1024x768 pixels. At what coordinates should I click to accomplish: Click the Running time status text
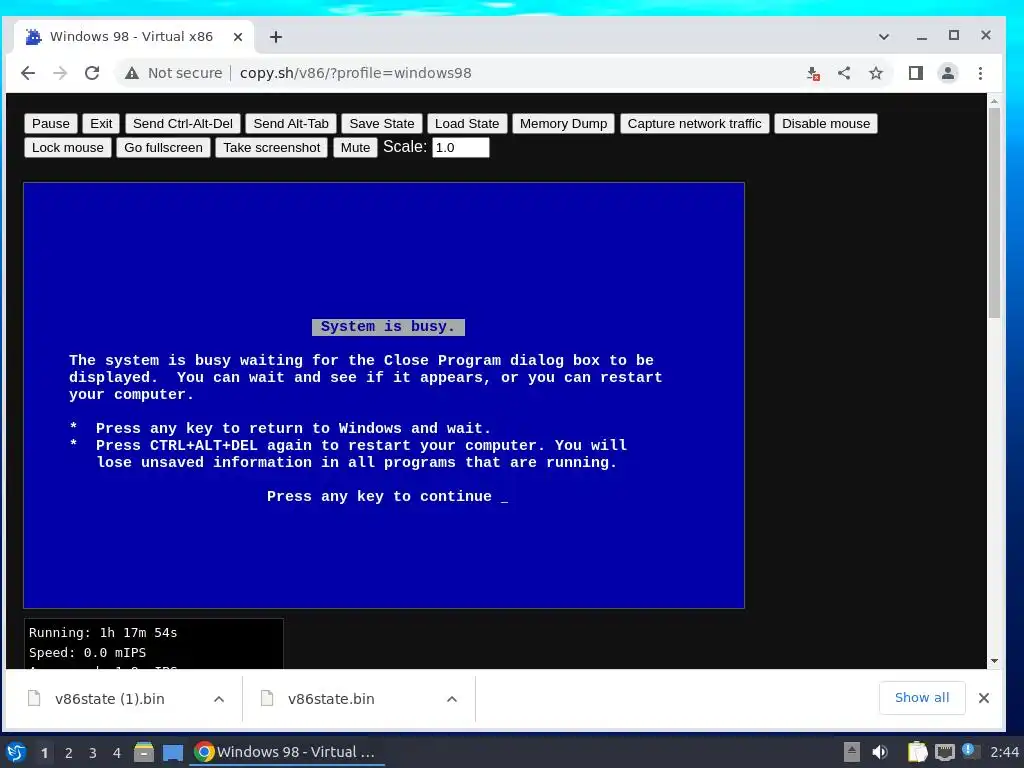(103, 632)
